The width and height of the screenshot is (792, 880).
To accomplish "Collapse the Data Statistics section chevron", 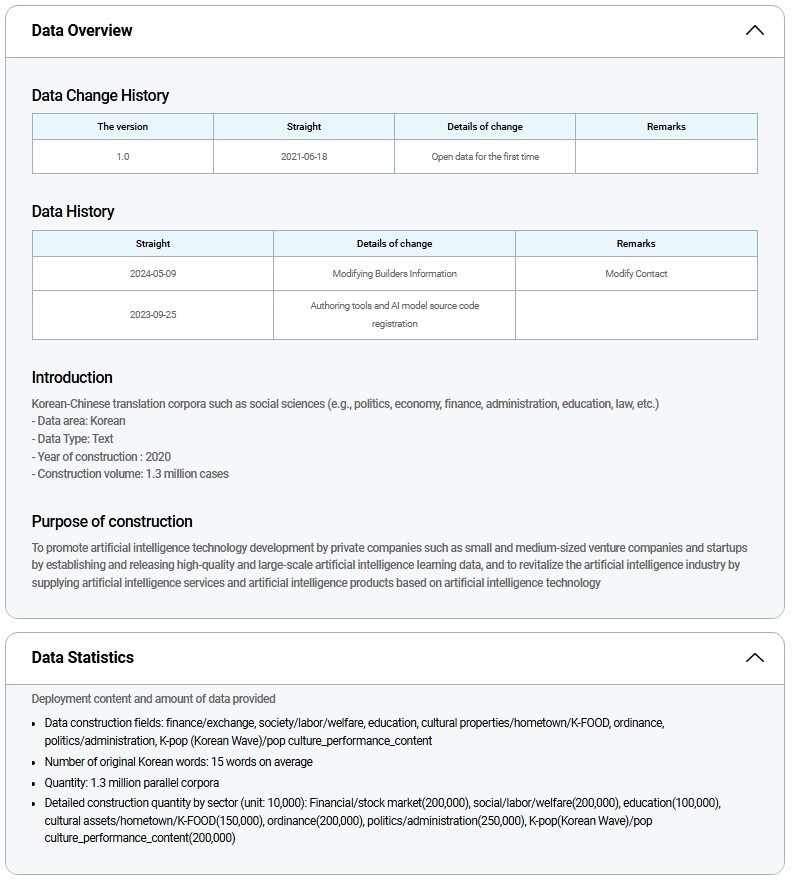I will 754,657.
